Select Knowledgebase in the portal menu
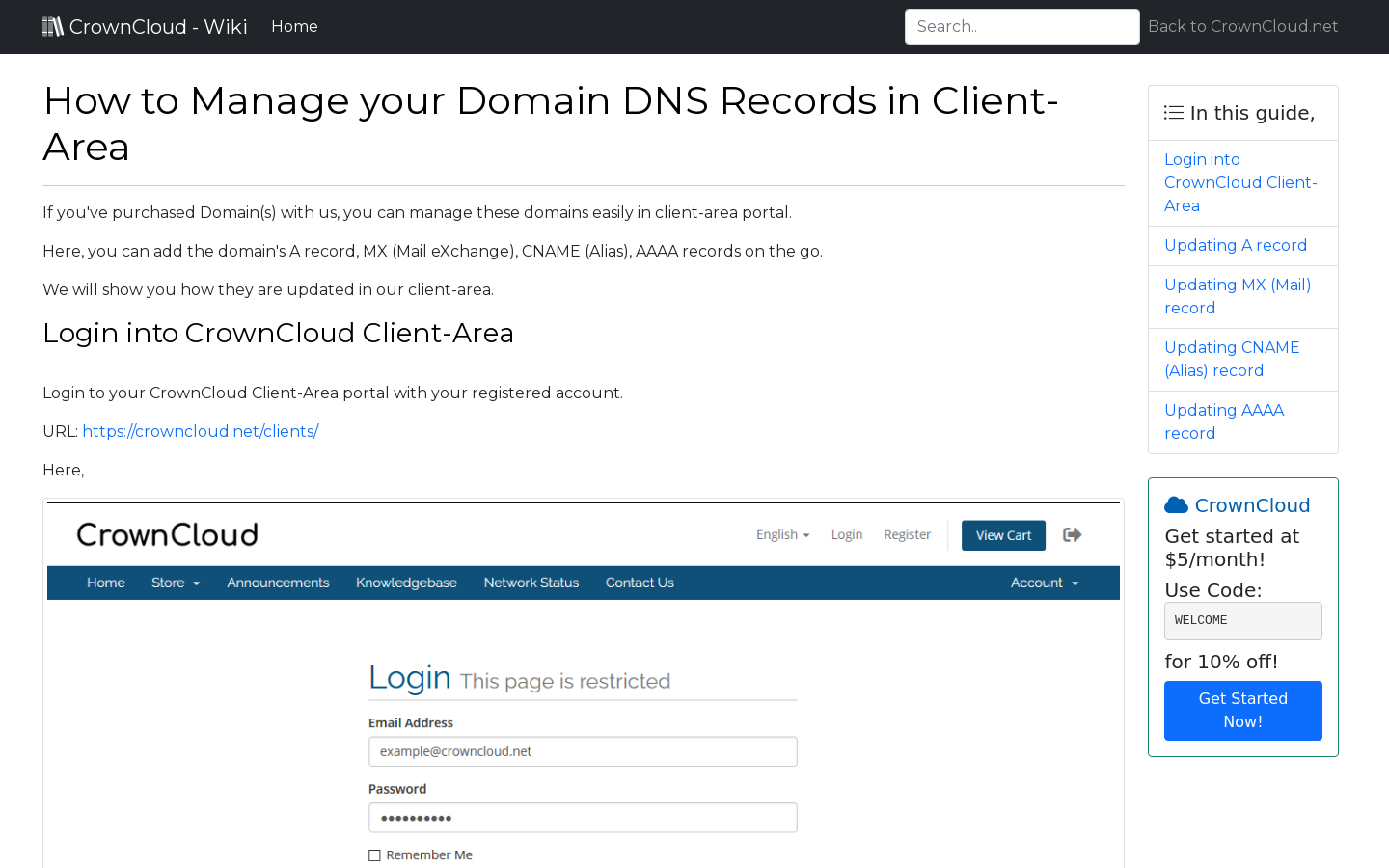 (x=406, y=583)
